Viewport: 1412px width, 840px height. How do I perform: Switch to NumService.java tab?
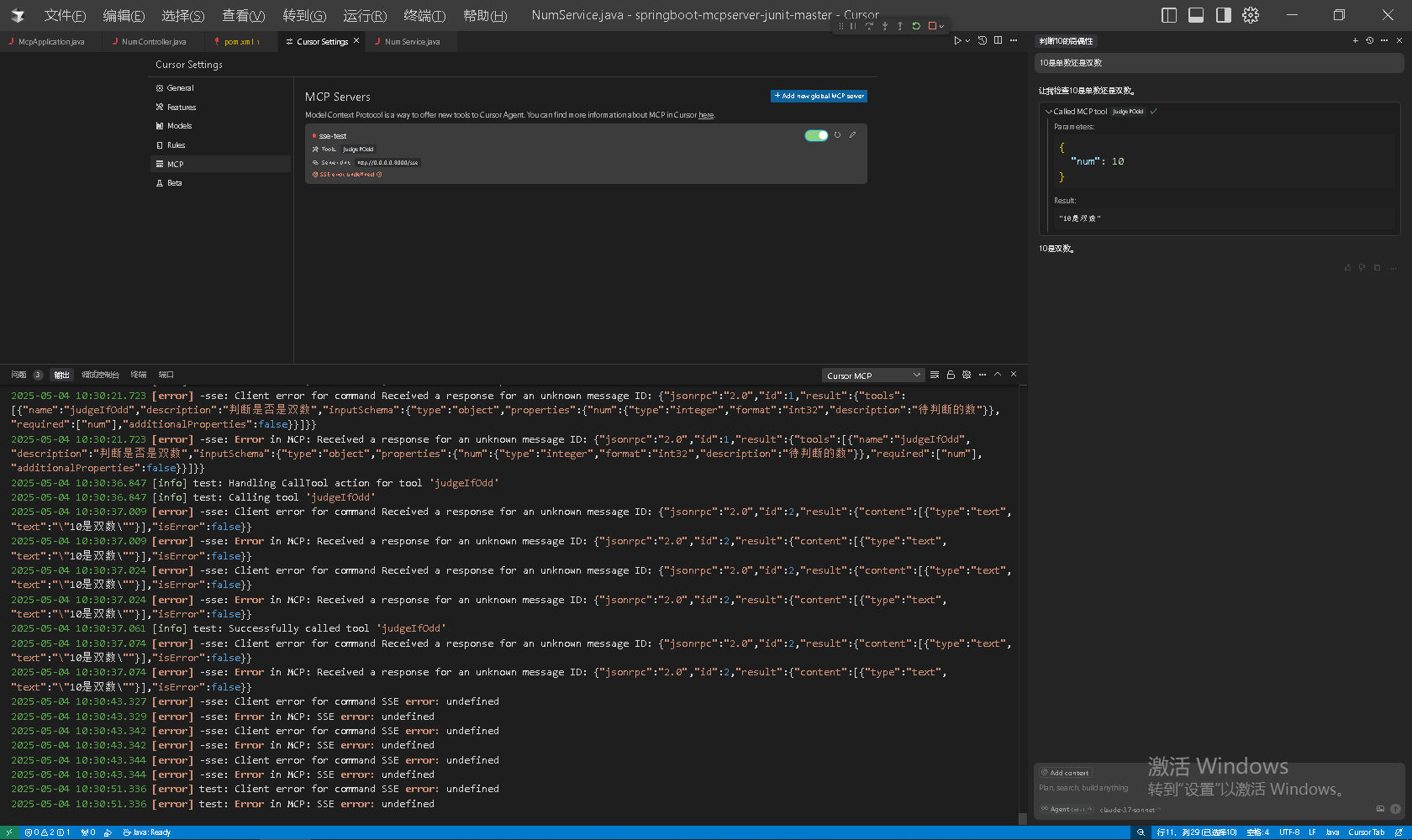click(x=412, y=41)
